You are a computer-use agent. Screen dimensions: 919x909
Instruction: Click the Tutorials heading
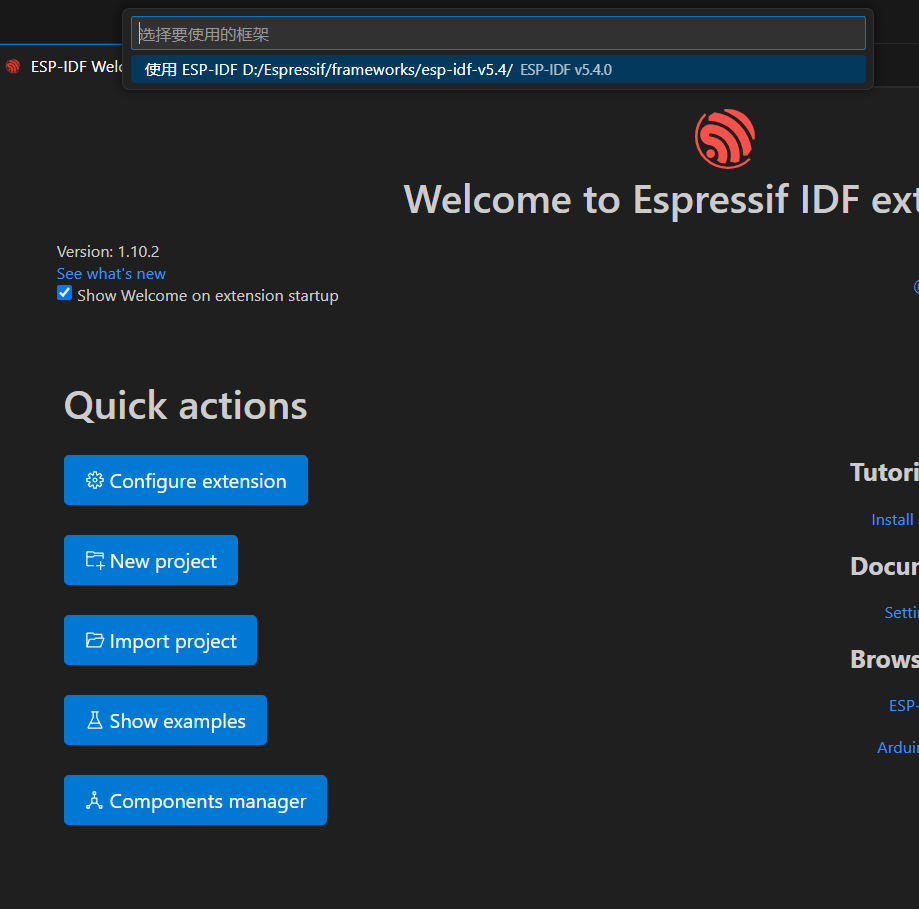pyautogui.click(x=884, y=472)
